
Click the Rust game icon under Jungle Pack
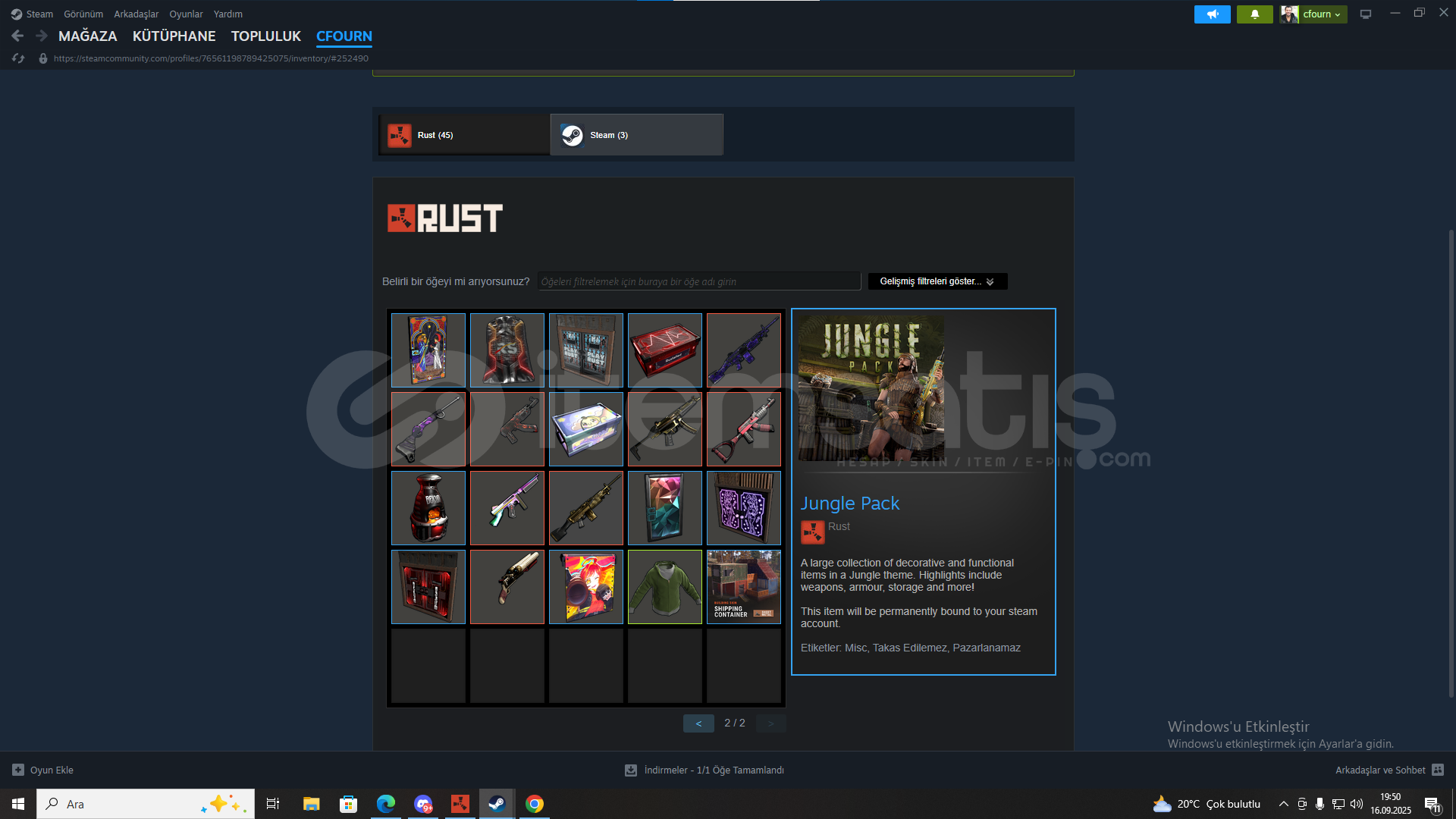(813, 532)
